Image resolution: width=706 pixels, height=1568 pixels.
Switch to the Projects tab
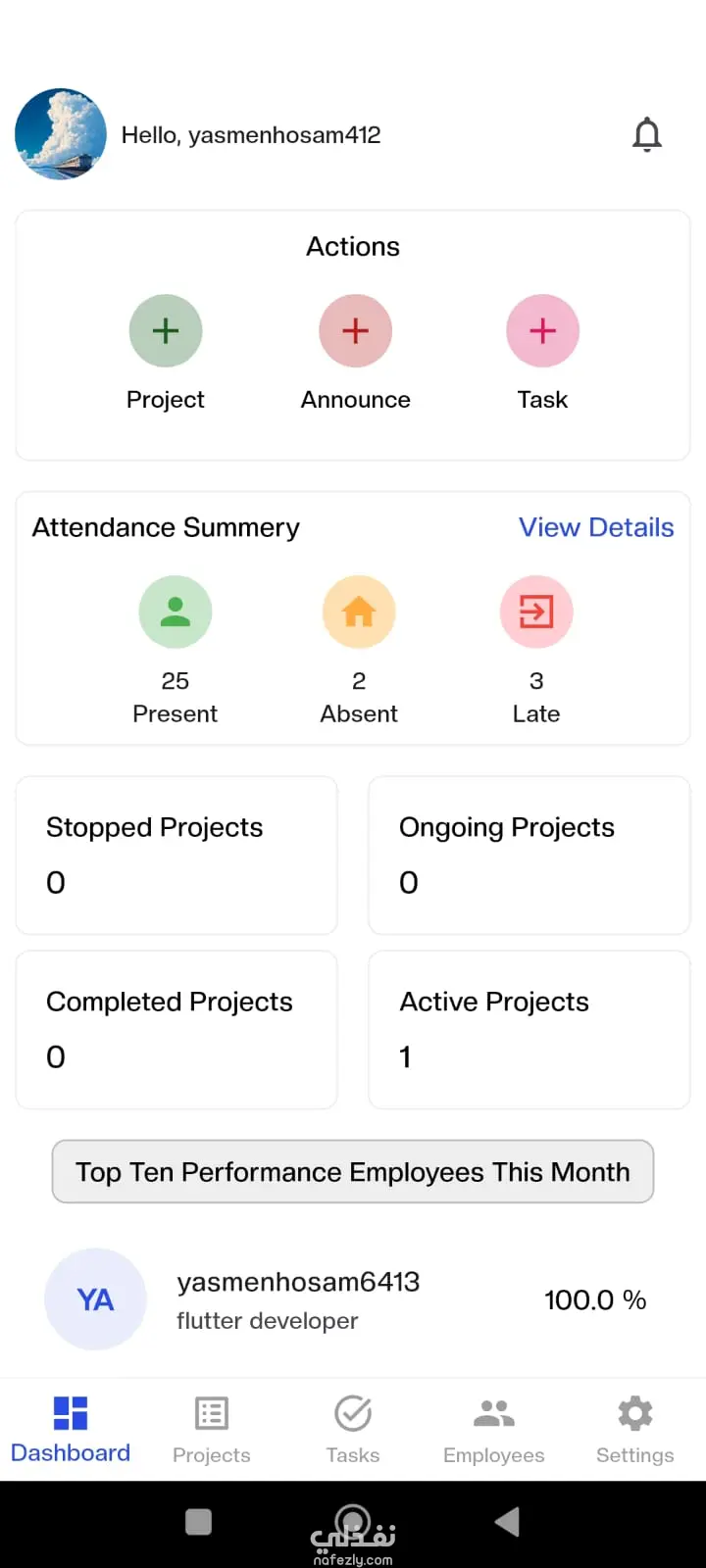point(212,1431)
